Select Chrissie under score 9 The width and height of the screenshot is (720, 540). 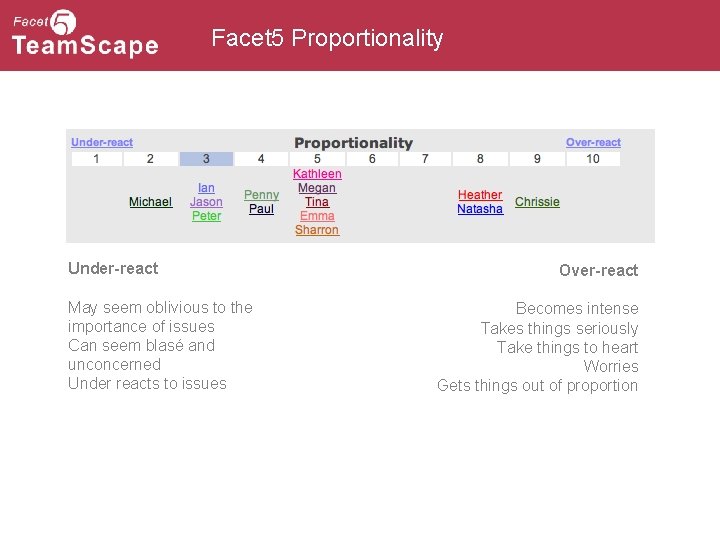click(537, 202)
